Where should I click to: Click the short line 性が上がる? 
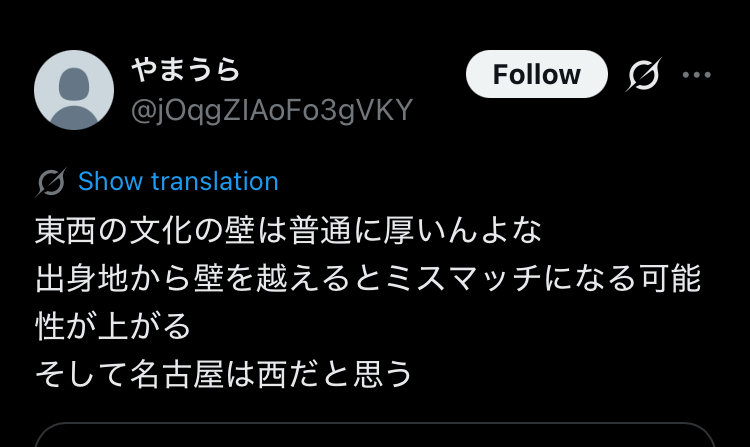112,326
